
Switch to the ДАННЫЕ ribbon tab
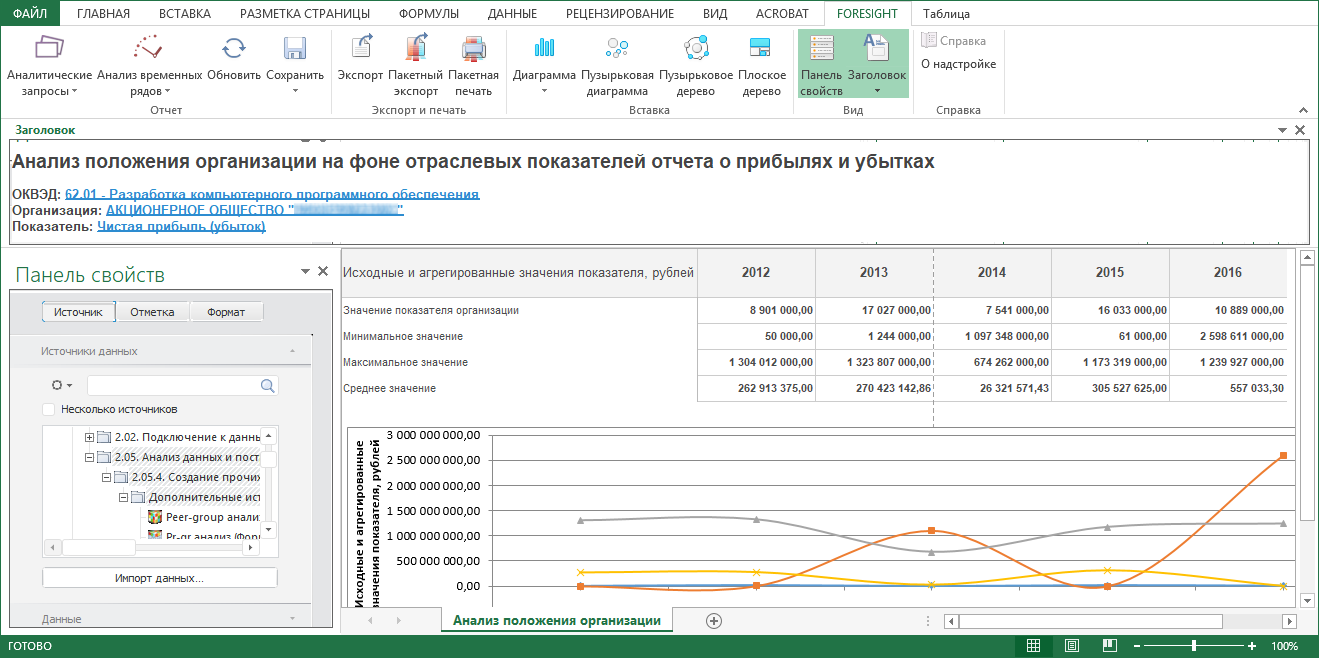512,13
